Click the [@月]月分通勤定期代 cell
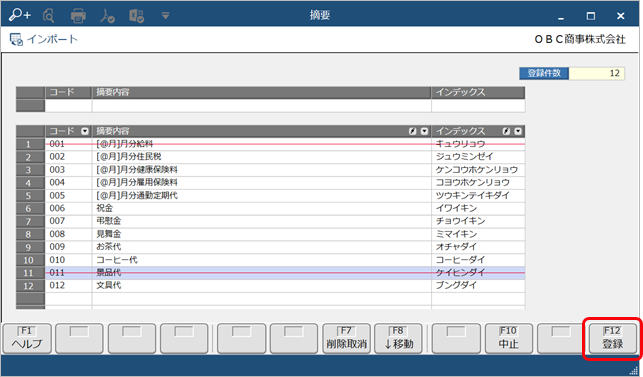Viewport: 643px width, 377px height. tap(262, 196)
